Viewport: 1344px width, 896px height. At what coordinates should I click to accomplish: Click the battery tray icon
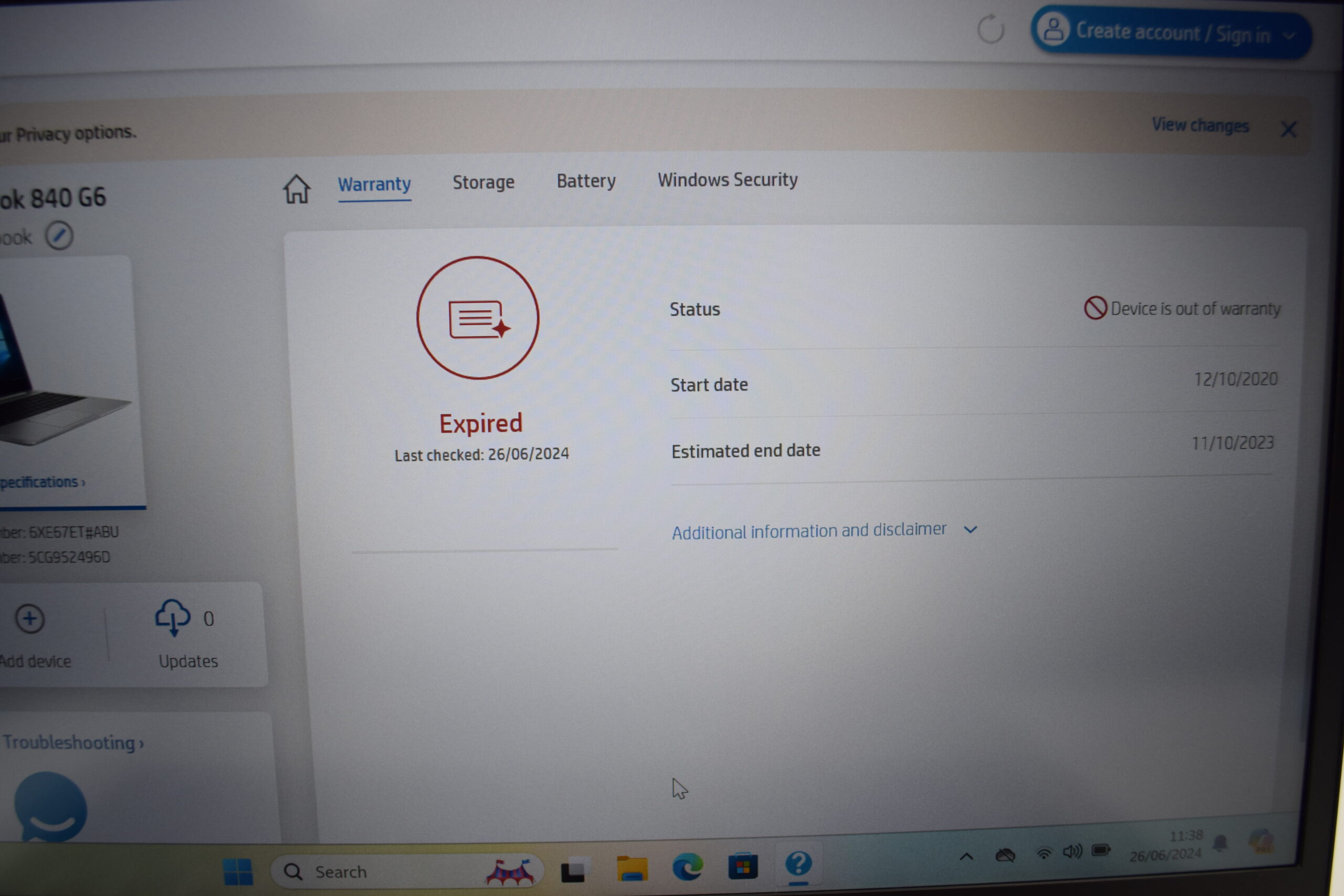(x=1100, y=850)
